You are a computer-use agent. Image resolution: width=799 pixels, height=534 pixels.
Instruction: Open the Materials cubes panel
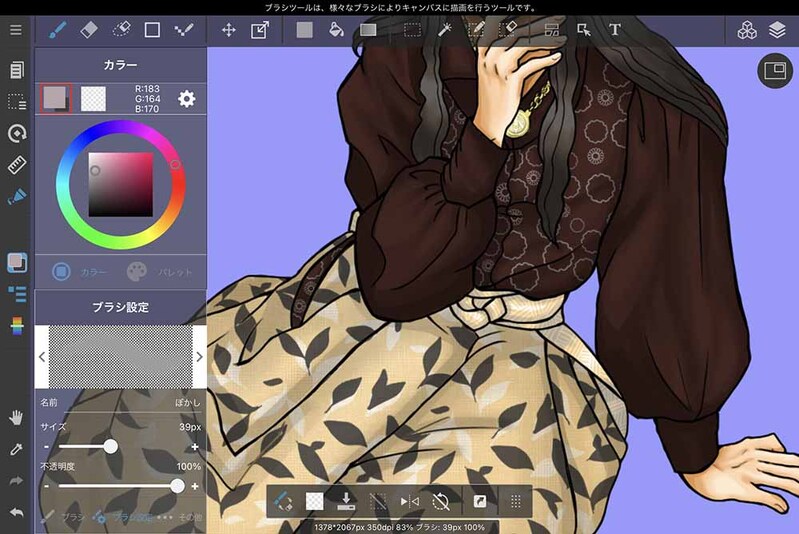click(x=747, y=30)
